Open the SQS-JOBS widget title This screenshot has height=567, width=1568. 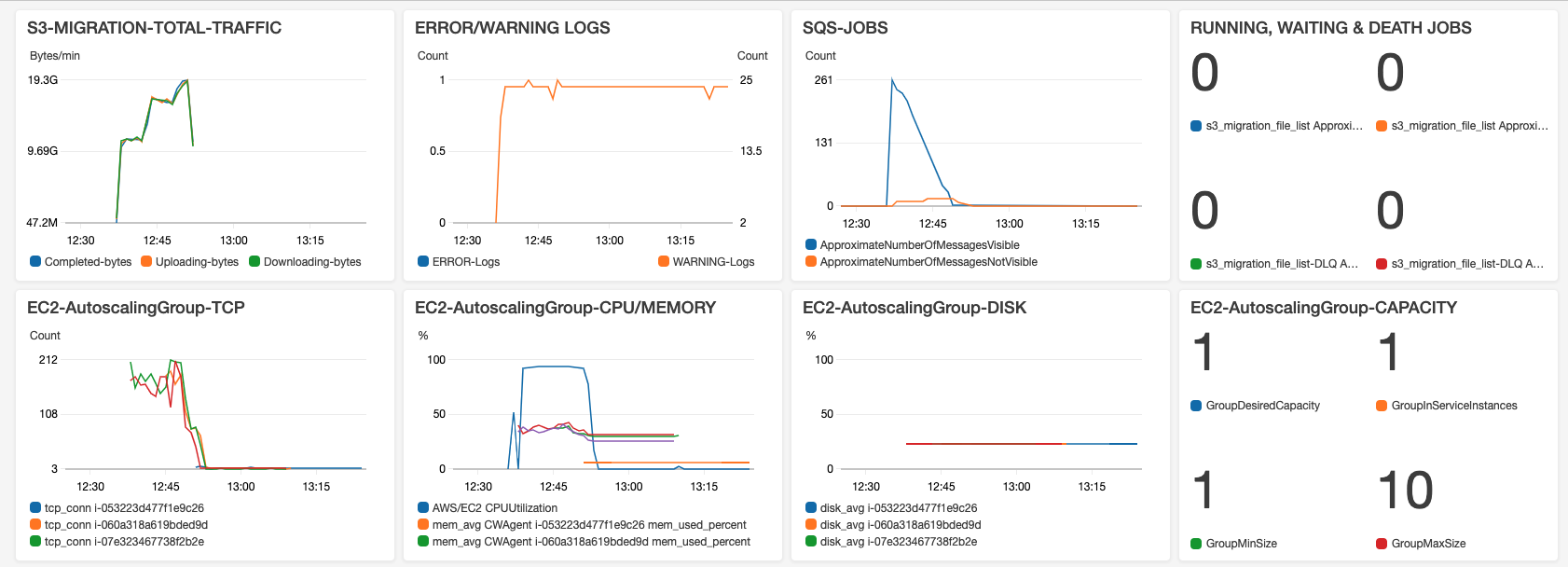click(x=845, y=28)
